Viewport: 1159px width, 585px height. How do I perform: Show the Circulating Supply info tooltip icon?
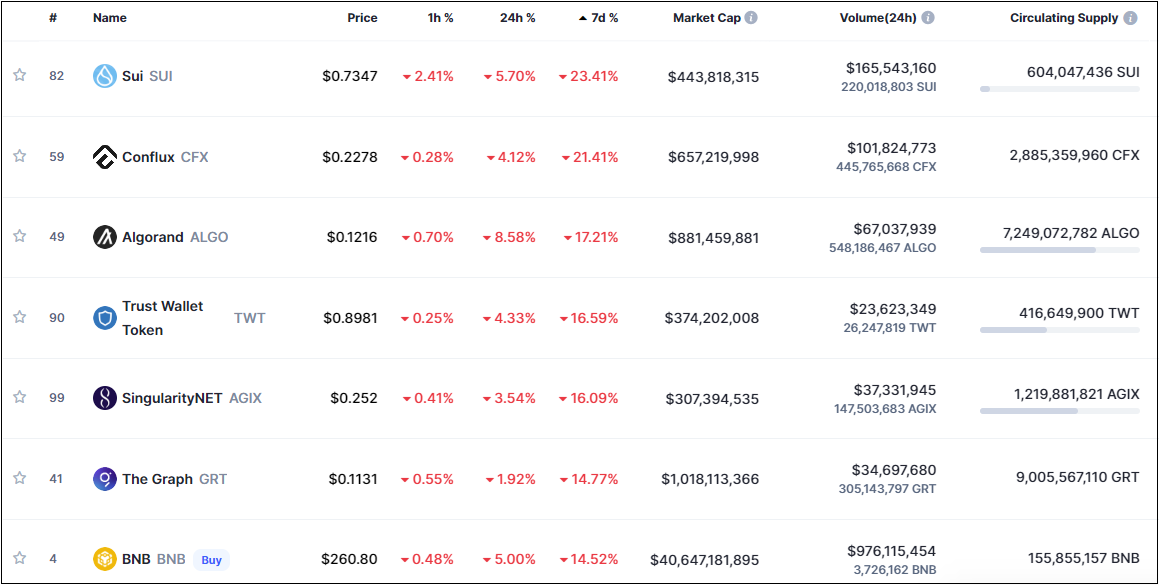pyautogui.click(x=1130, y=18)
